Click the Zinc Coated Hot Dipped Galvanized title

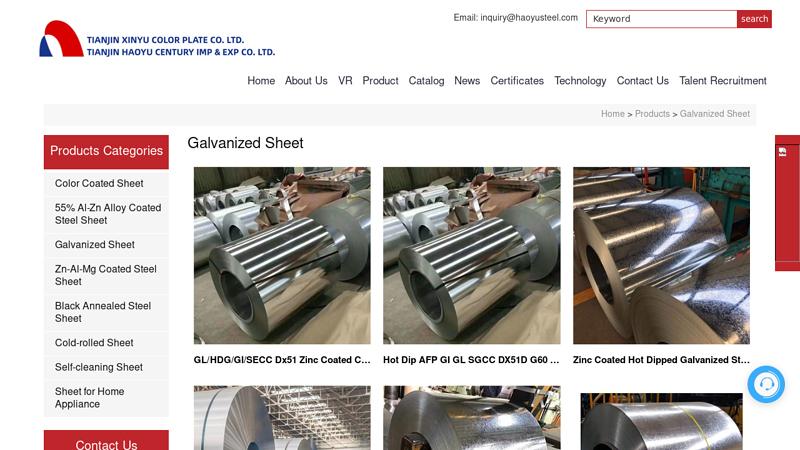(661, 360)
